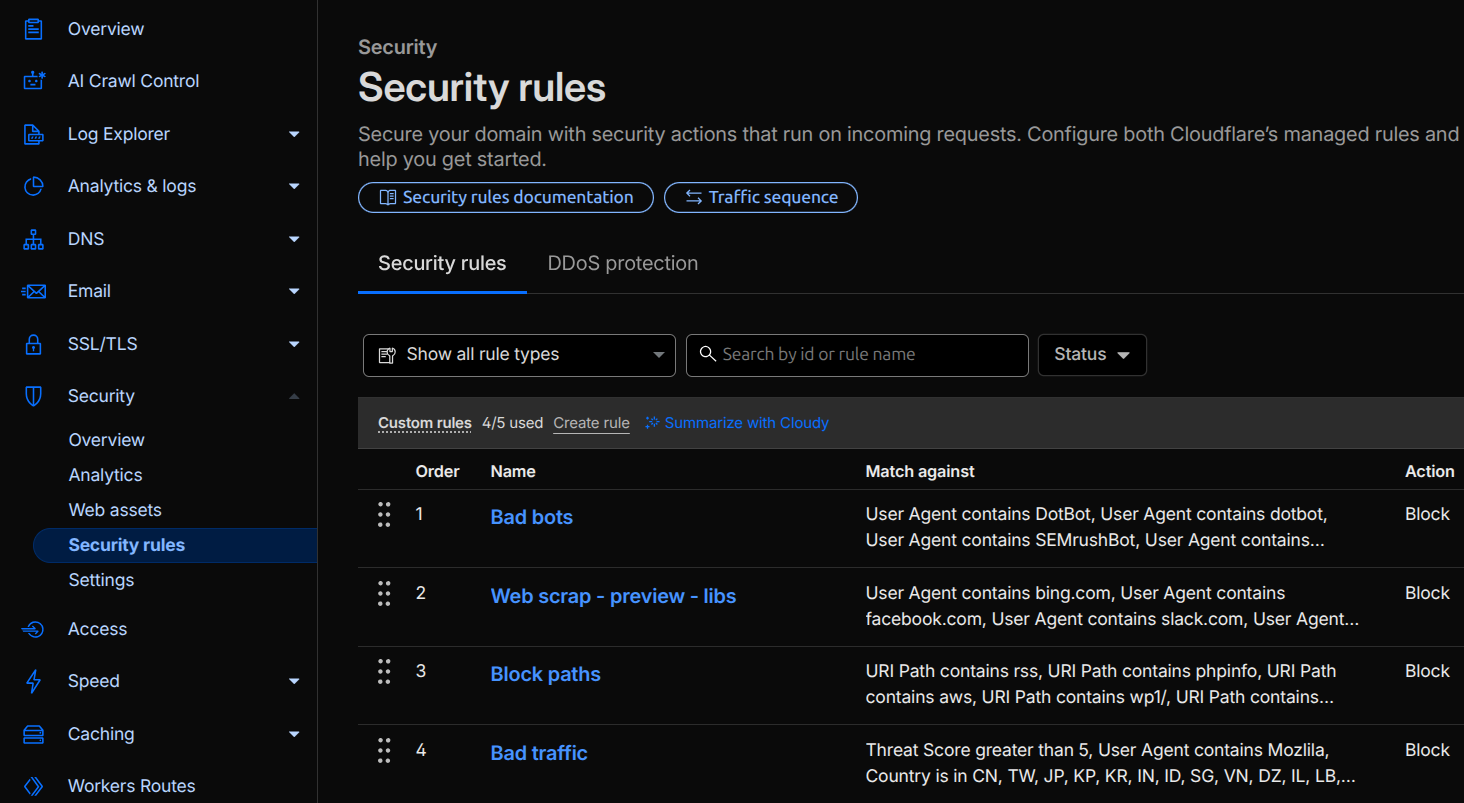Open Security Settings submenu item

pyautogui.click(x=101, y=580)
